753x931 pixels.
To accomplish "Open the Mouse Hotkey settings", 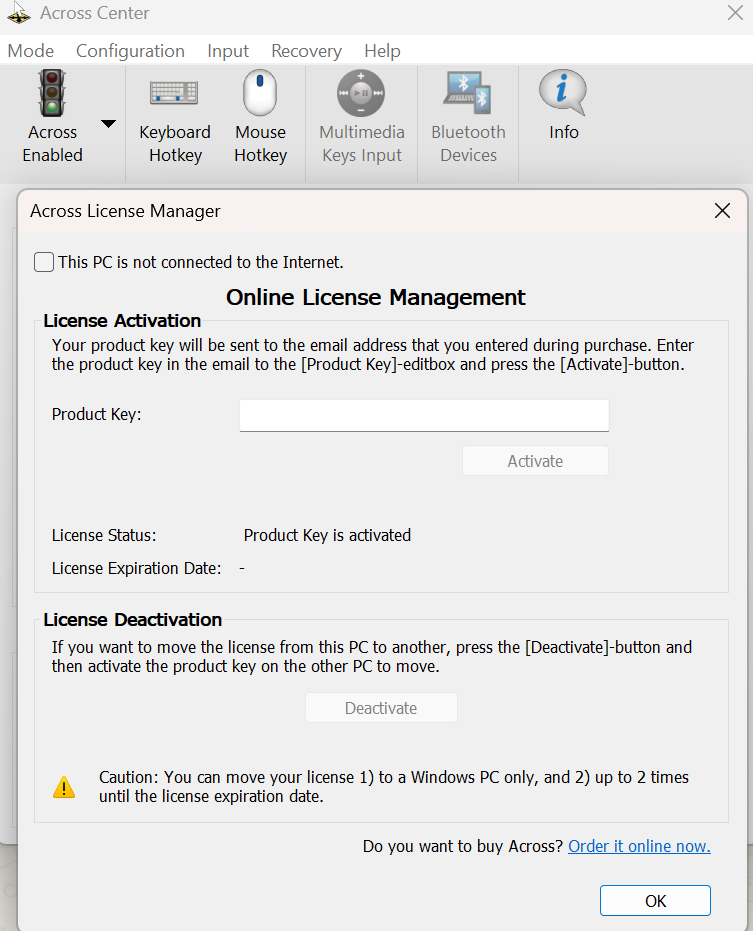I will 260,118.
